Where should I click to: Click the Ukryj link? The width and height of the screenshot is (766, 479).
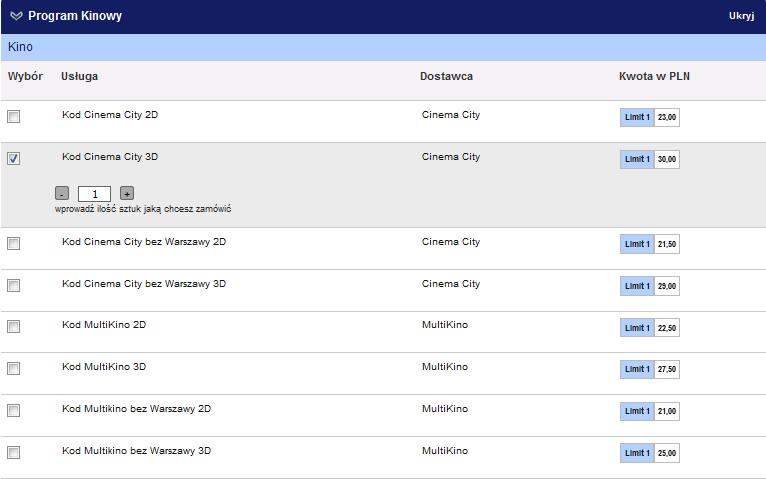pyautogui.click(x=741, y=16)
